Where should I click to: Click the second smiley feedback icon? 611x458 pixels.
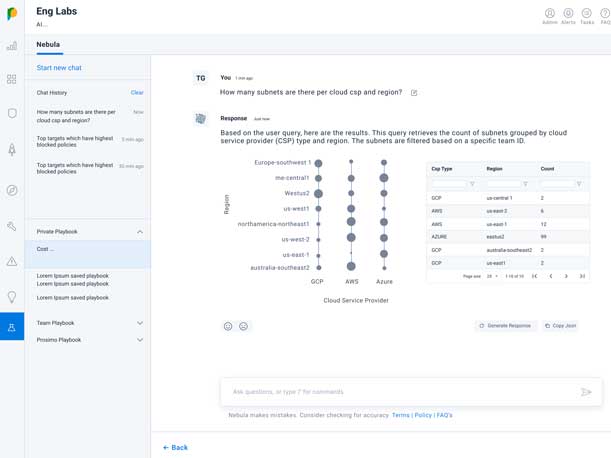[x=243, y=326]
